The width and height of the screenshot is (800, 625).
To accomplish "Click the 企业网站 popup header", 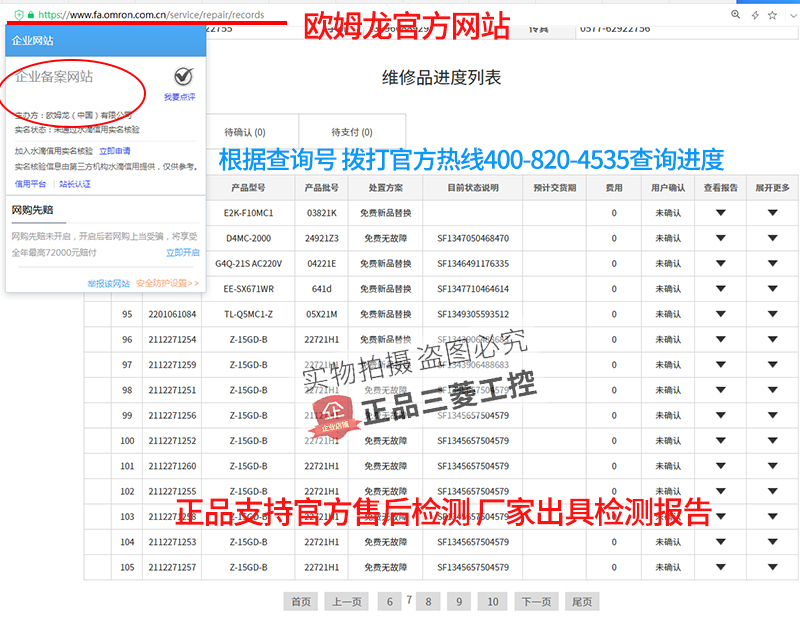I will click(106, 41).
